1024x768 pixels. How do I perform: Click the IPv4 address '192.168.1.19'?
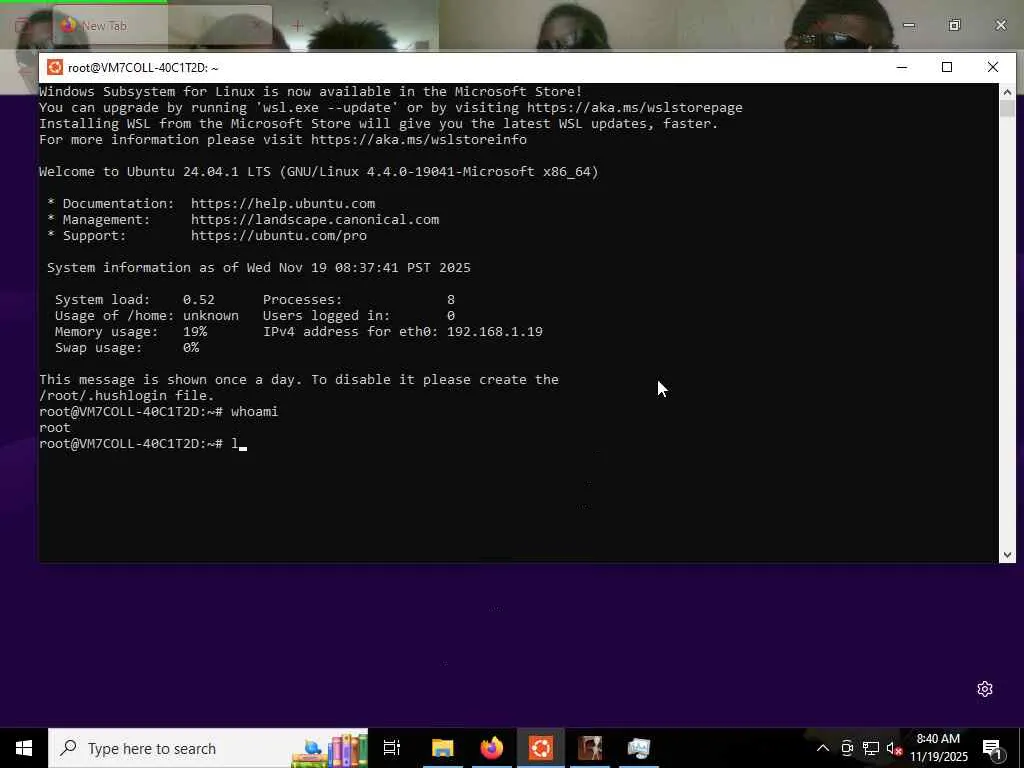click(x=494, y=332)
